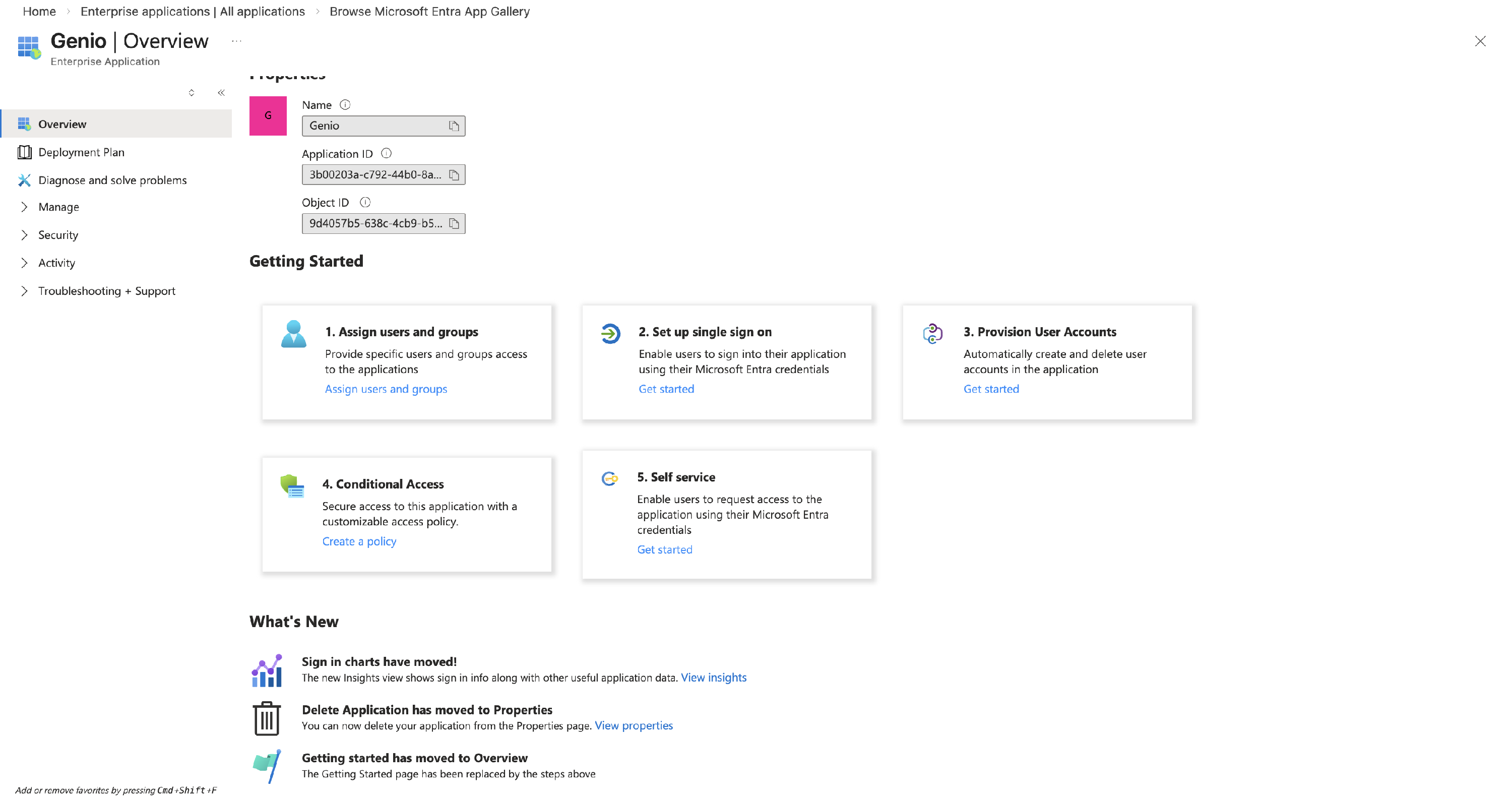Open the ellipsis menu beside Overview title
This screenshot has width=1512, height=799.
[236, 41]
